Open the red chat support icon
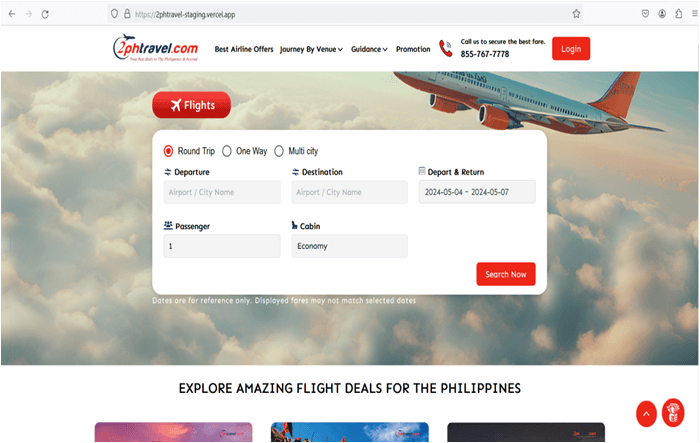Viewport: 700px width, 443px height. [673, 412]
